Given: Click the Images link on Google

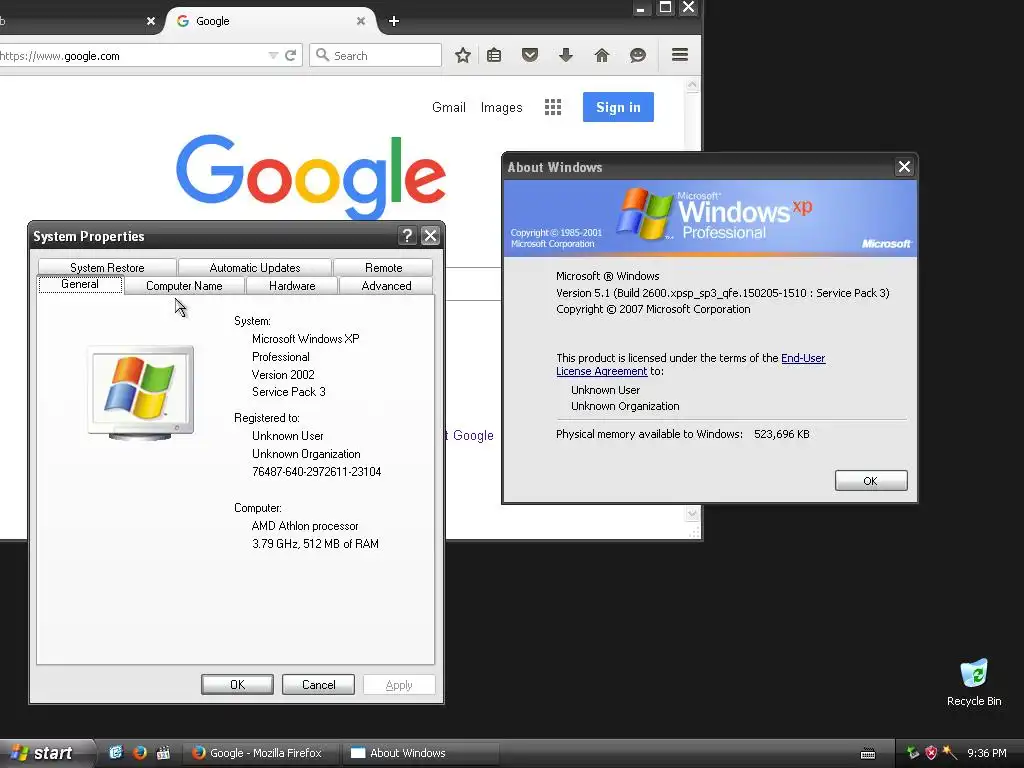Looking at the screenshot, I should click(502, 107).
